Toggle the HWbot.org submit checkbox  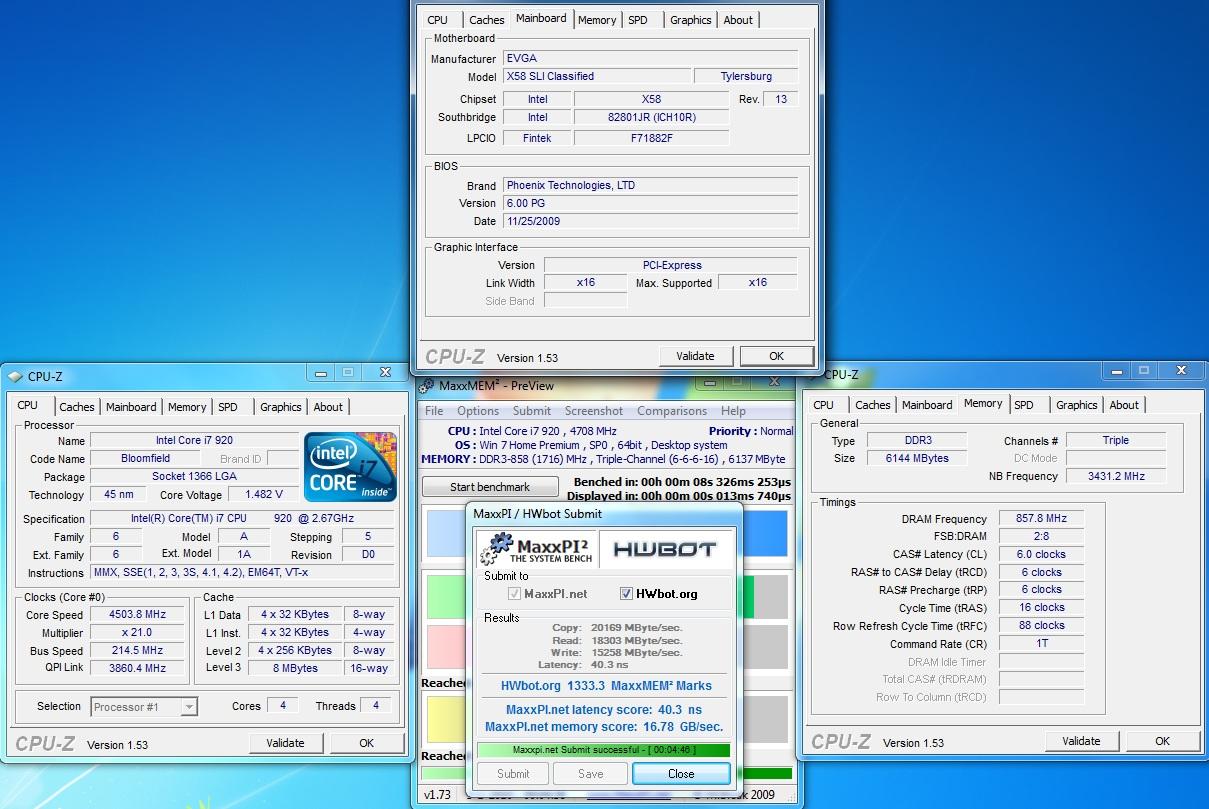(x=627, y=593)
